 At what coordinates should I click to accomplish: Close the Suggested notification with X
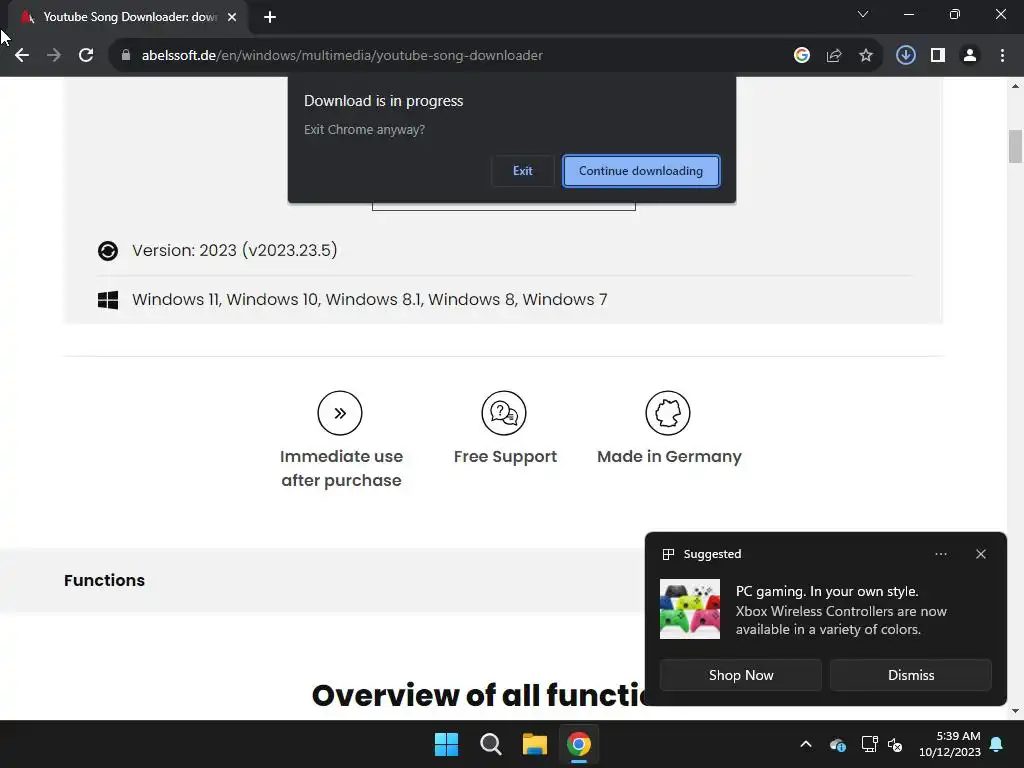tap(981, 554)
